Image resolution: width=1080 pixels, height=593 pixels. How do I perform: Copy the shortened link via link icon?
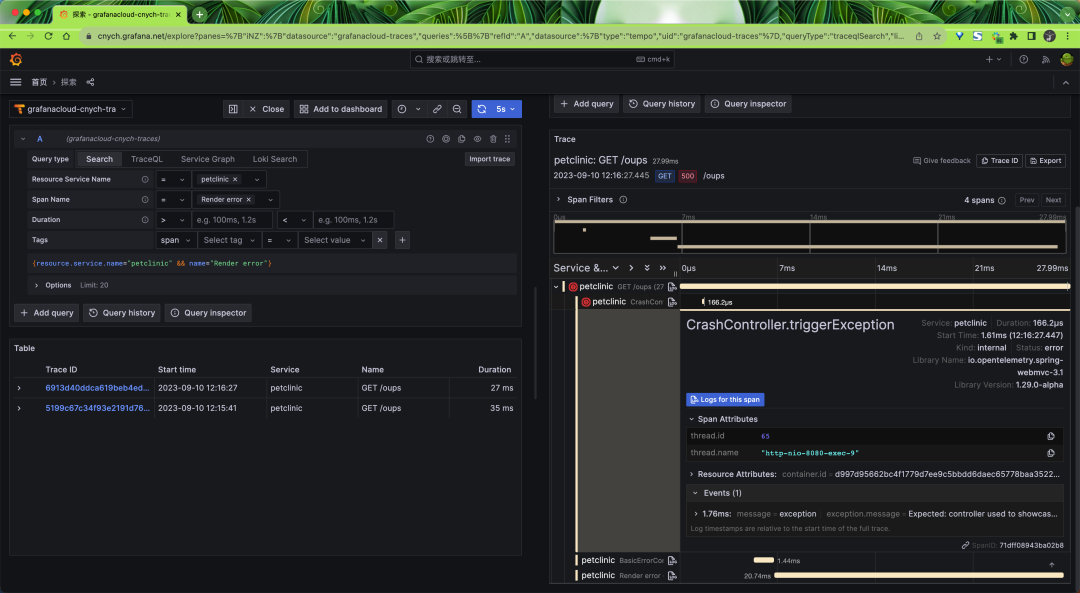(437, 109)
